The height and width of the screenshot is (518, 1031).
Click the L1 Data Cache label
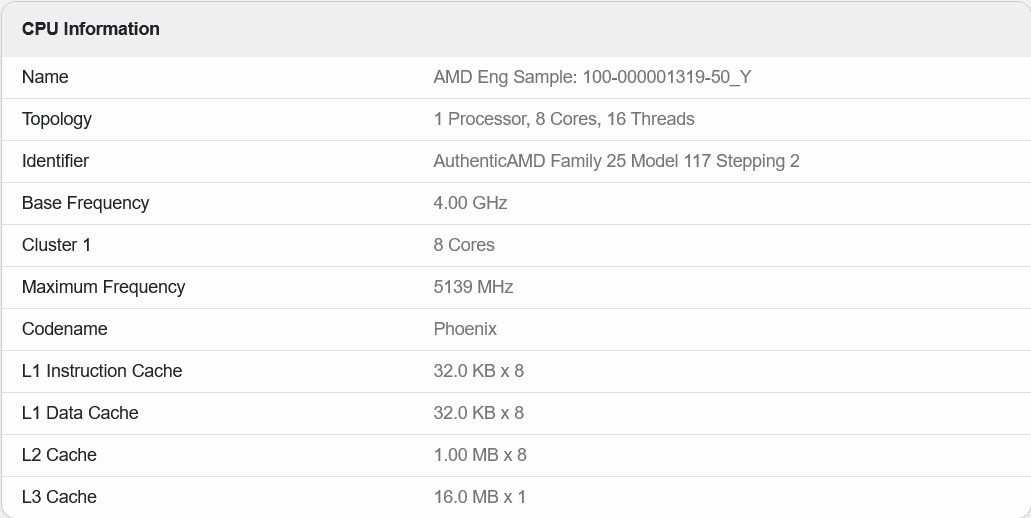(x=80, y=413)
